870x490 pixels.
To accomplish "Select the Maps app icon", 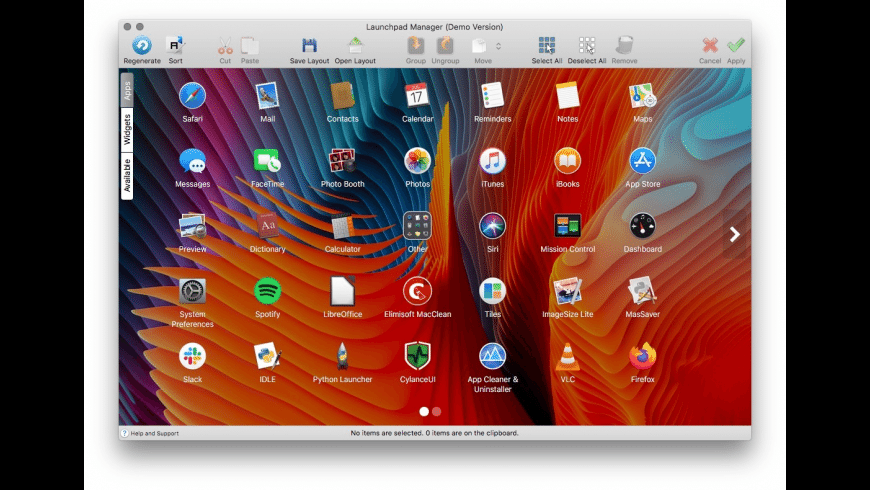I will coord(643,95).
